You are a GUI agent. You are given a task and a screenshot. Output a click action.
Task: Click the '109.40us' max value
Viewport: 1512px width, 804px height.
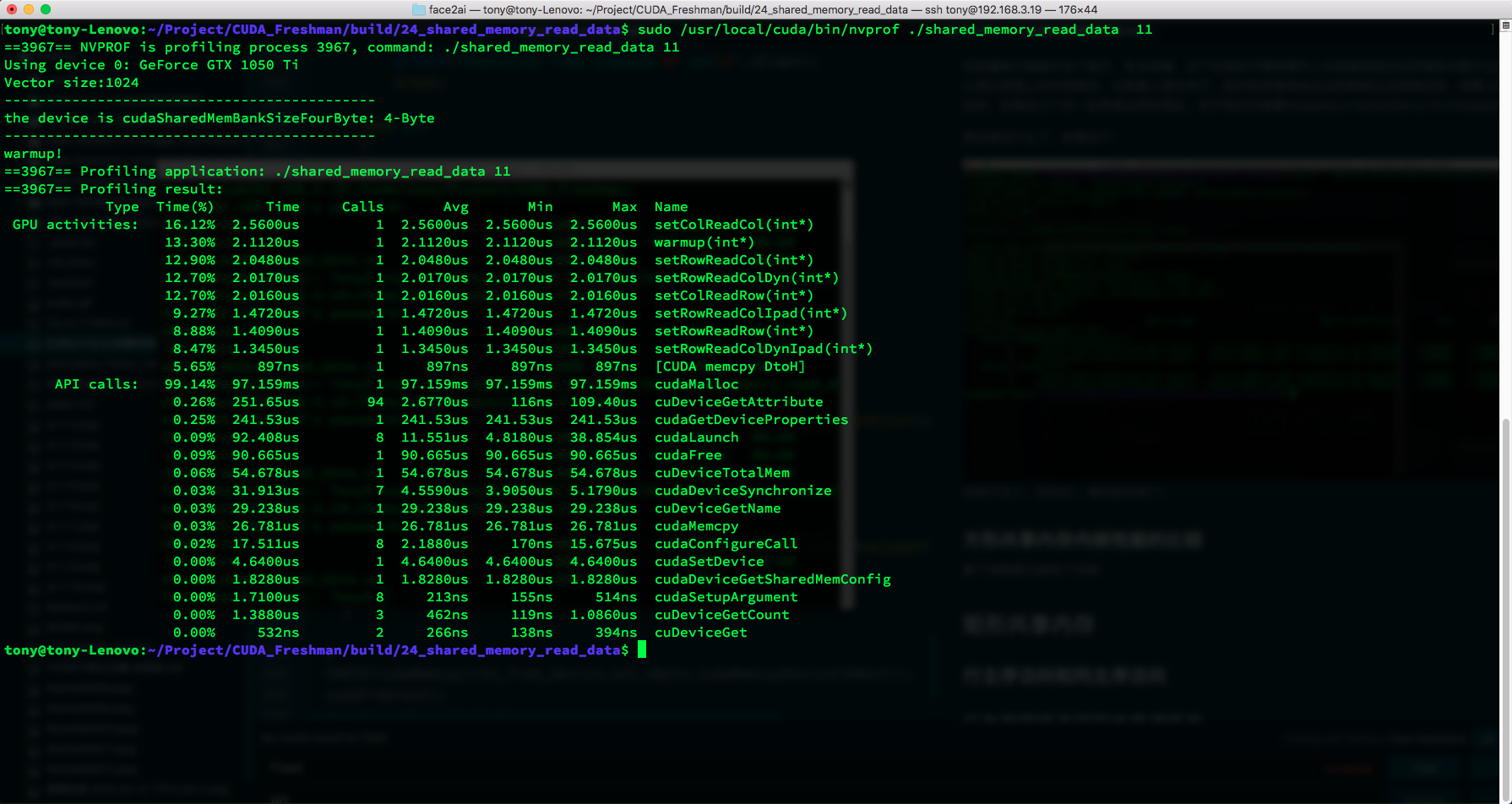click(x=603, y=402)
